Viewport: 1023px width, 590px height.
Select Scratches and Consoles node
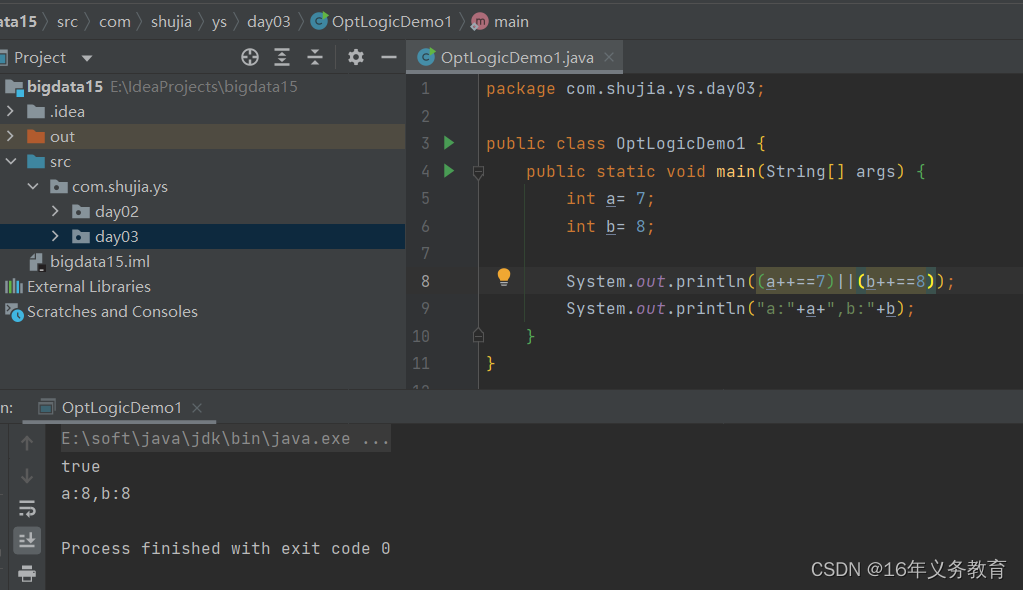coord(202,311)
